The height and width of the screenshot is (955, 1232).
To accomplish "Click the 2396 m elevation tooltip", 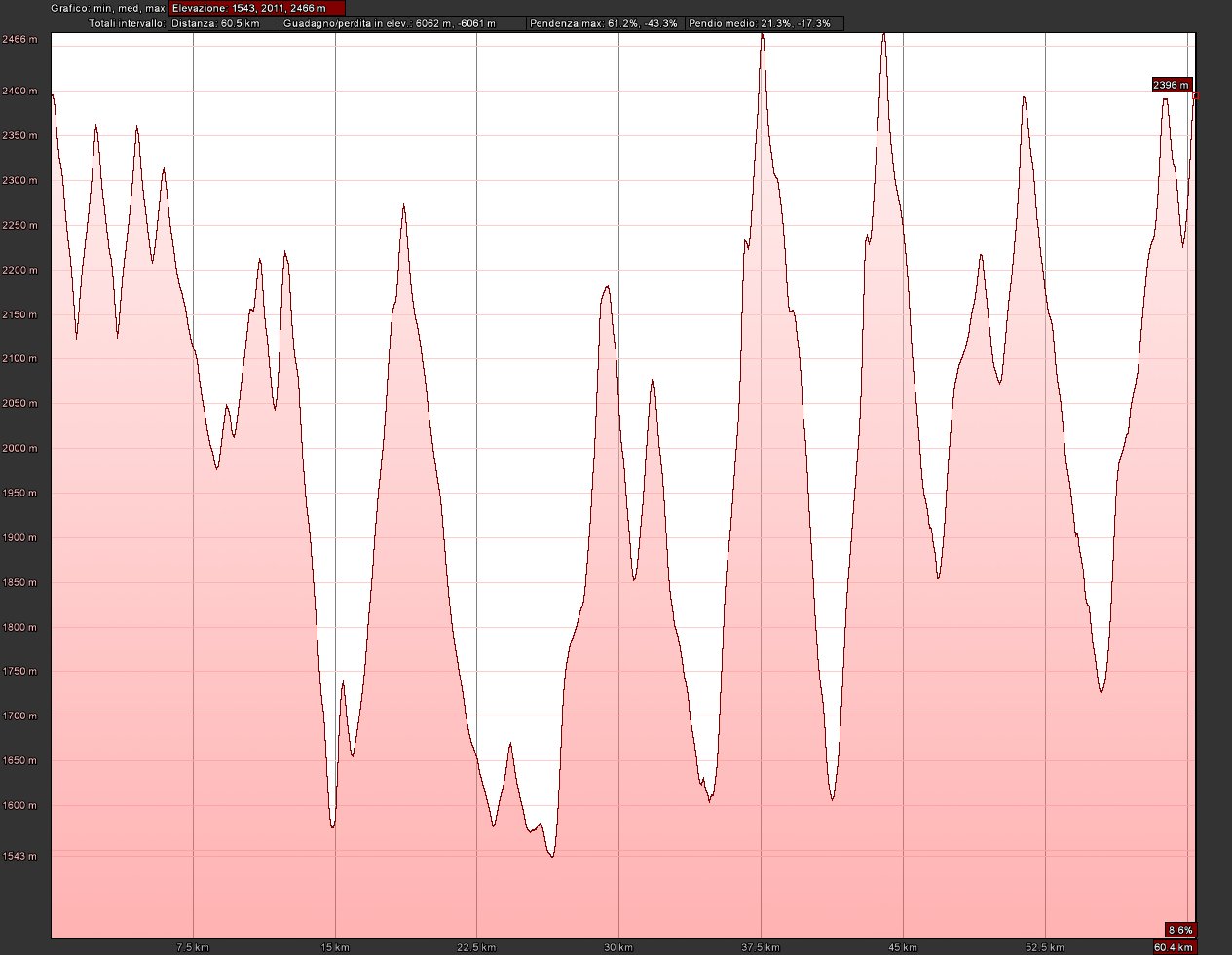I will [1171, 85].
